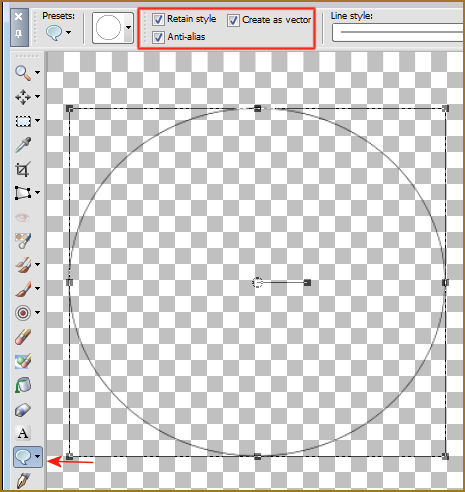
Task: Disable the Anti-alias checkbox
Action: point(158,37)
